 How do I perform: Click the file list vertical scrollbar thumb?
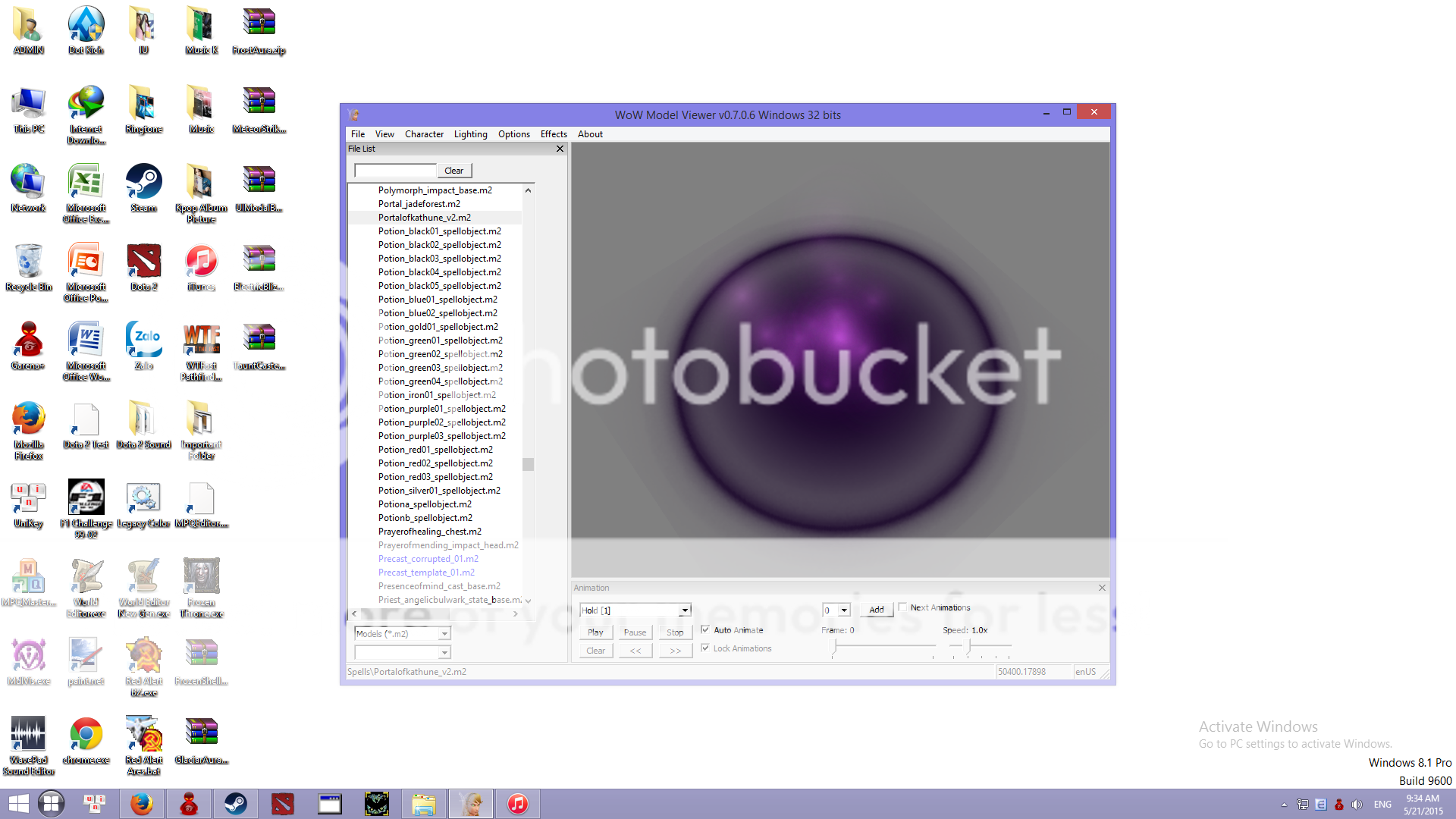click(528, 464)
